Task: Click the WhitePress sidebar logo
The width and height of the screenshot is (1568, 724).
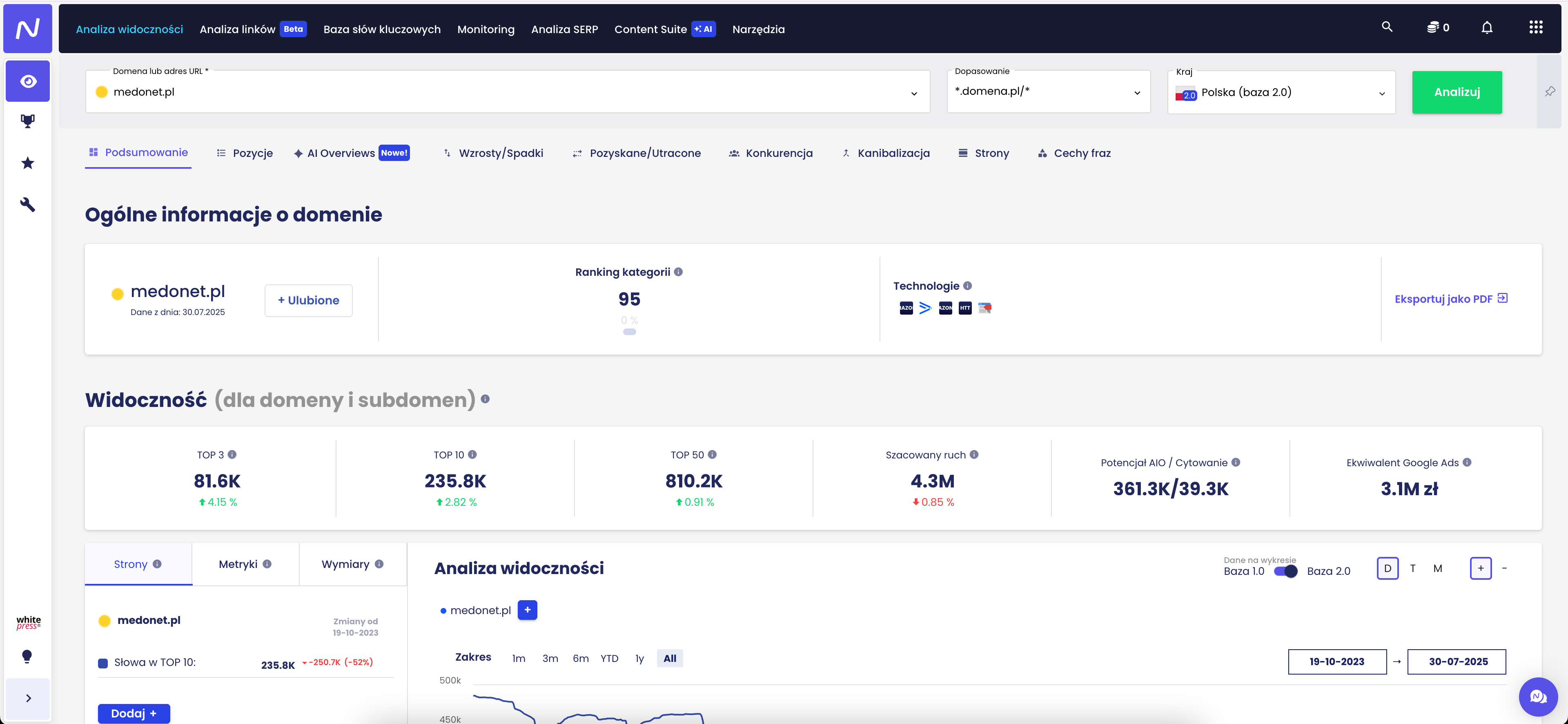Action: (28, 622)
